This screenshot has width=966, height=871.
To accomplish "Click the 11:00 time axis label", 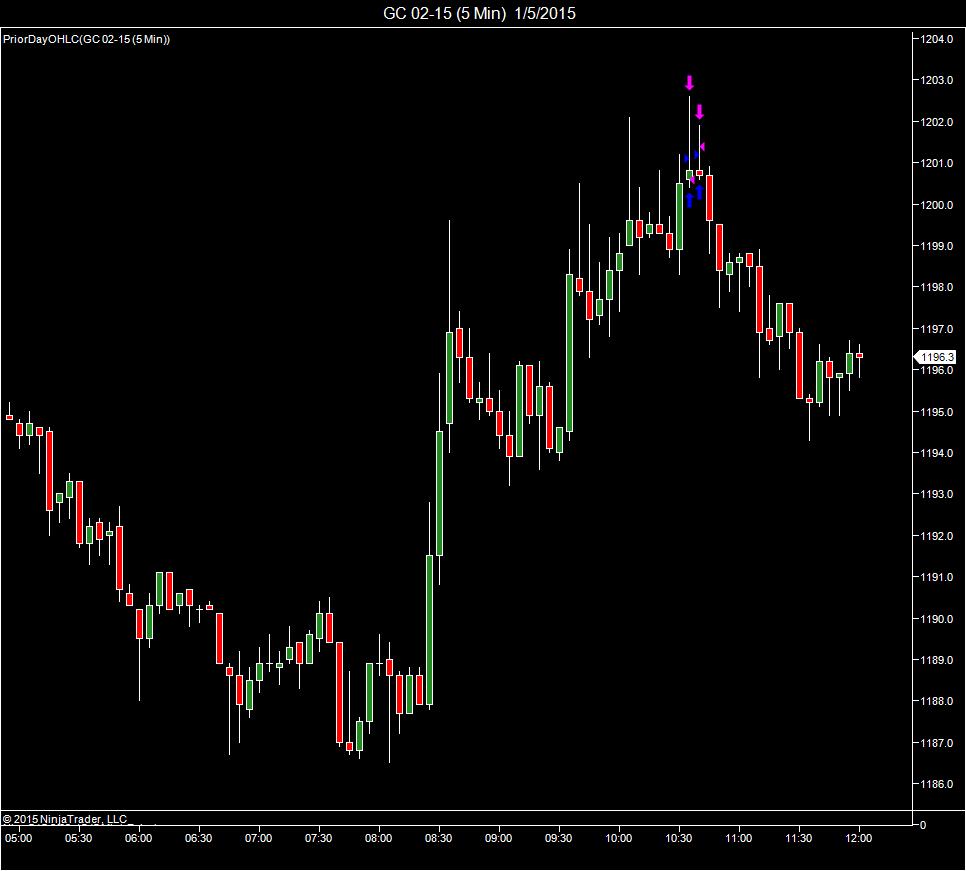I will tap(739, 838).
